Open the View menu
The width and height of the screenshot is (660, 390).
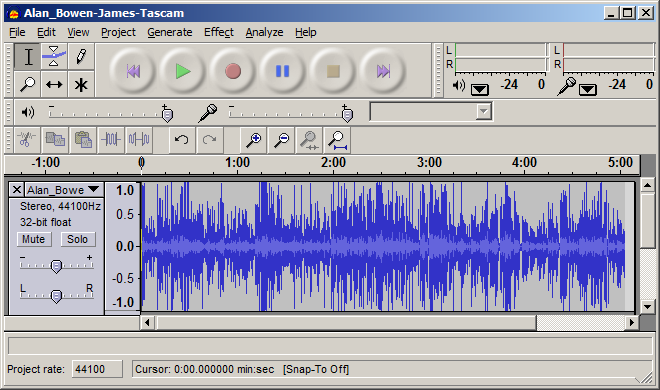pos(78,32)
